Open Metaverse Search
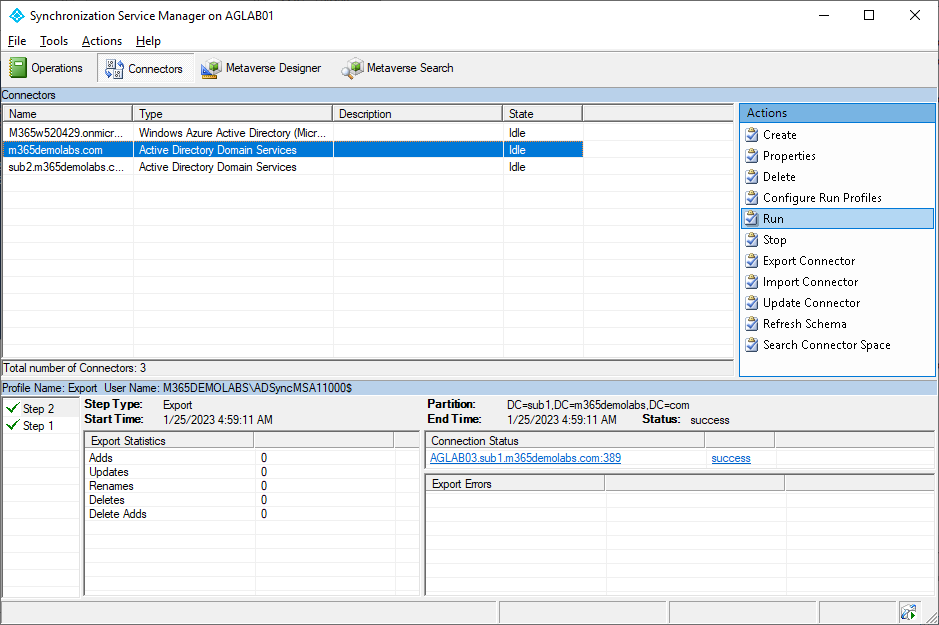939x625 pixels. (397, 68)
